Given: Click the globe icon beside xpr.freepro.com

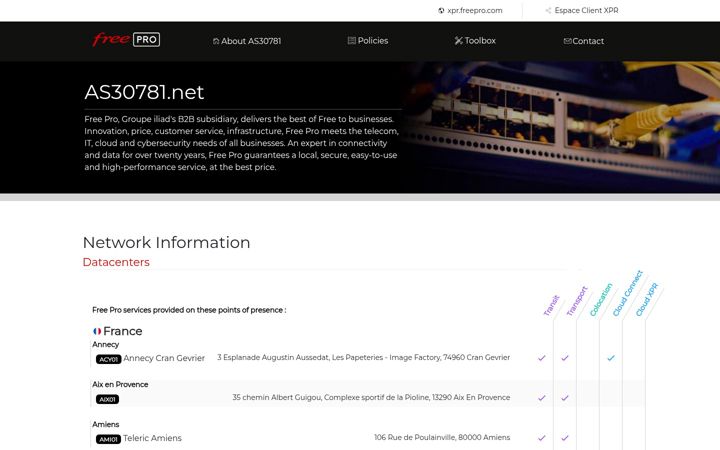Looking at the screenshot, I should (441, 11).
